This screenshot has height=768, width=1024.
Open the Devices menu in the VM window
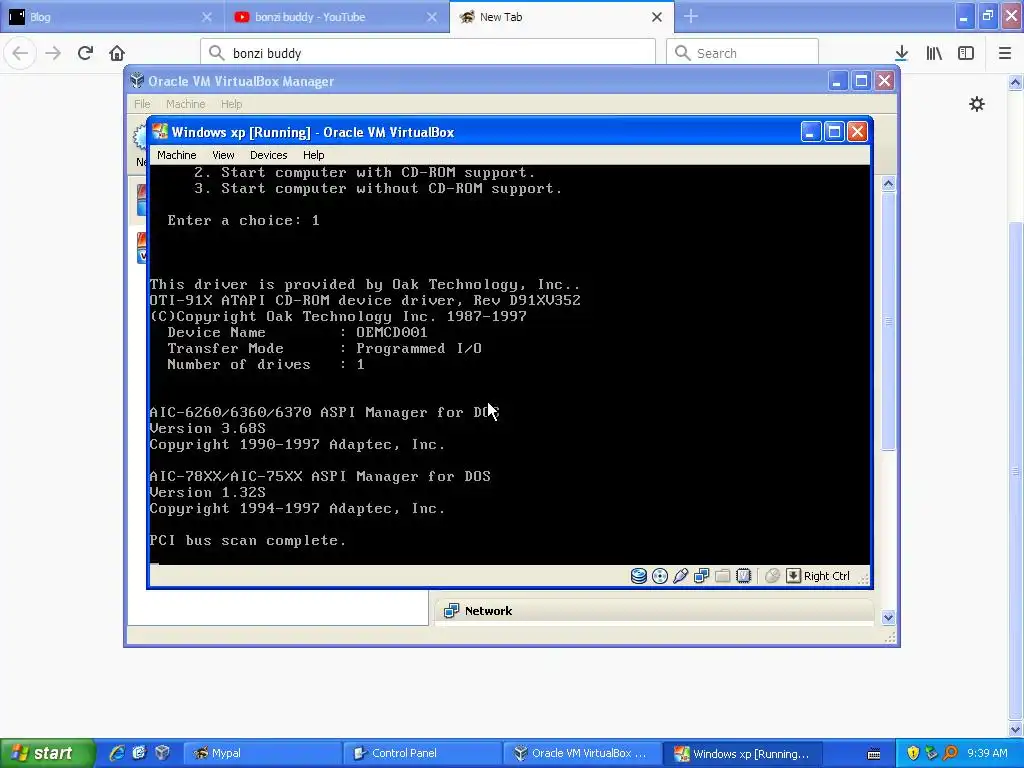pyautogui.click(x=268, y=155)
